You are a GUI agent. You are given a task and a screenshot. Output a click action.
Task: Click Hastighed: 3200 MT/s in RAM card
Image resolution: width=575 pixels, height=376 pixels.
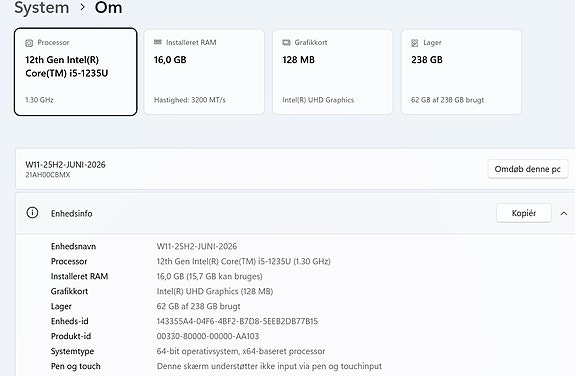tap(190, 100)
